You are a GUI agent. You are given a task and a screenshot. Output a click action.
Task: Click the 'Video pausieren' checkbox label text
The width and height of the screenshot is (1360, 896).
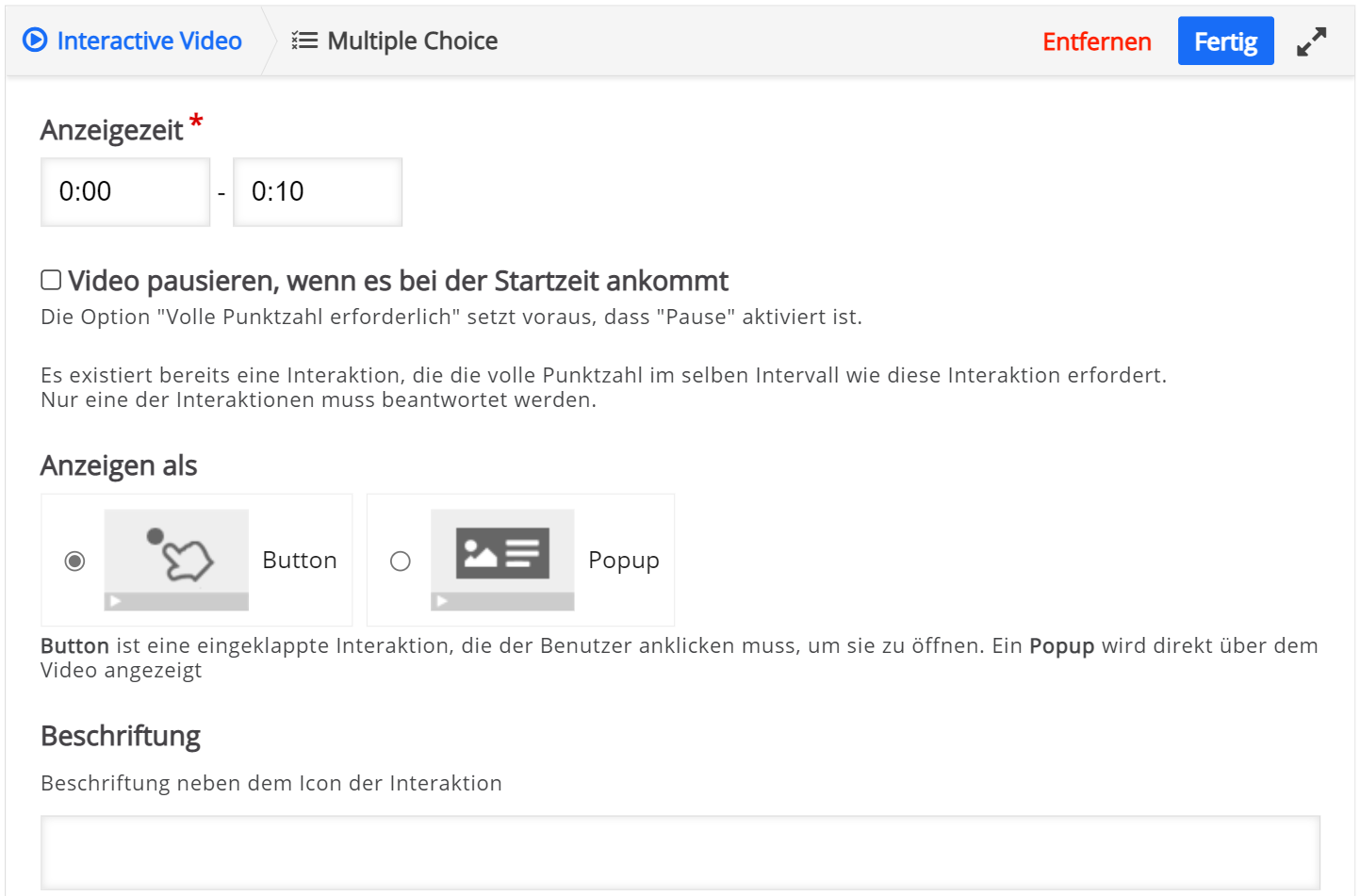click(x=398, y=281)
